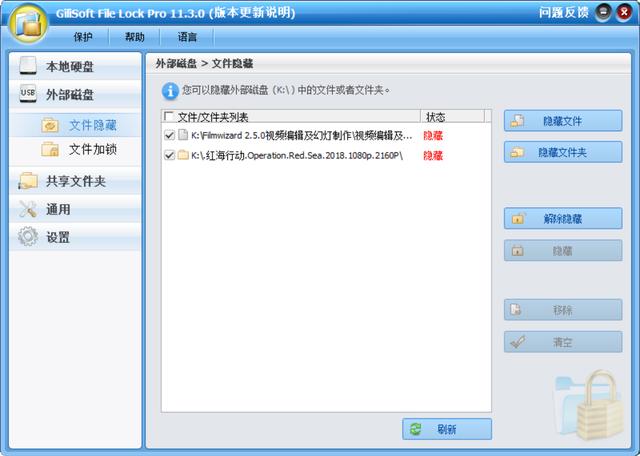Click the local hard disk drive icon
Screen dimensions: 640x456
28,66
